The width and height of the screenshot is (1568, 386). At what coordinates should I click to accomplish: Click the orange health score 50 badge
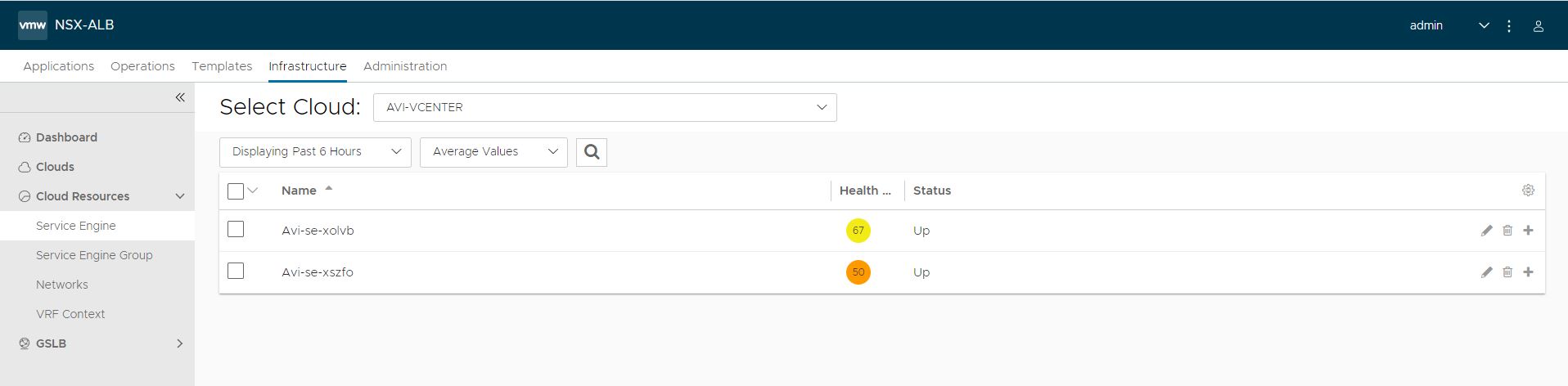858,272
